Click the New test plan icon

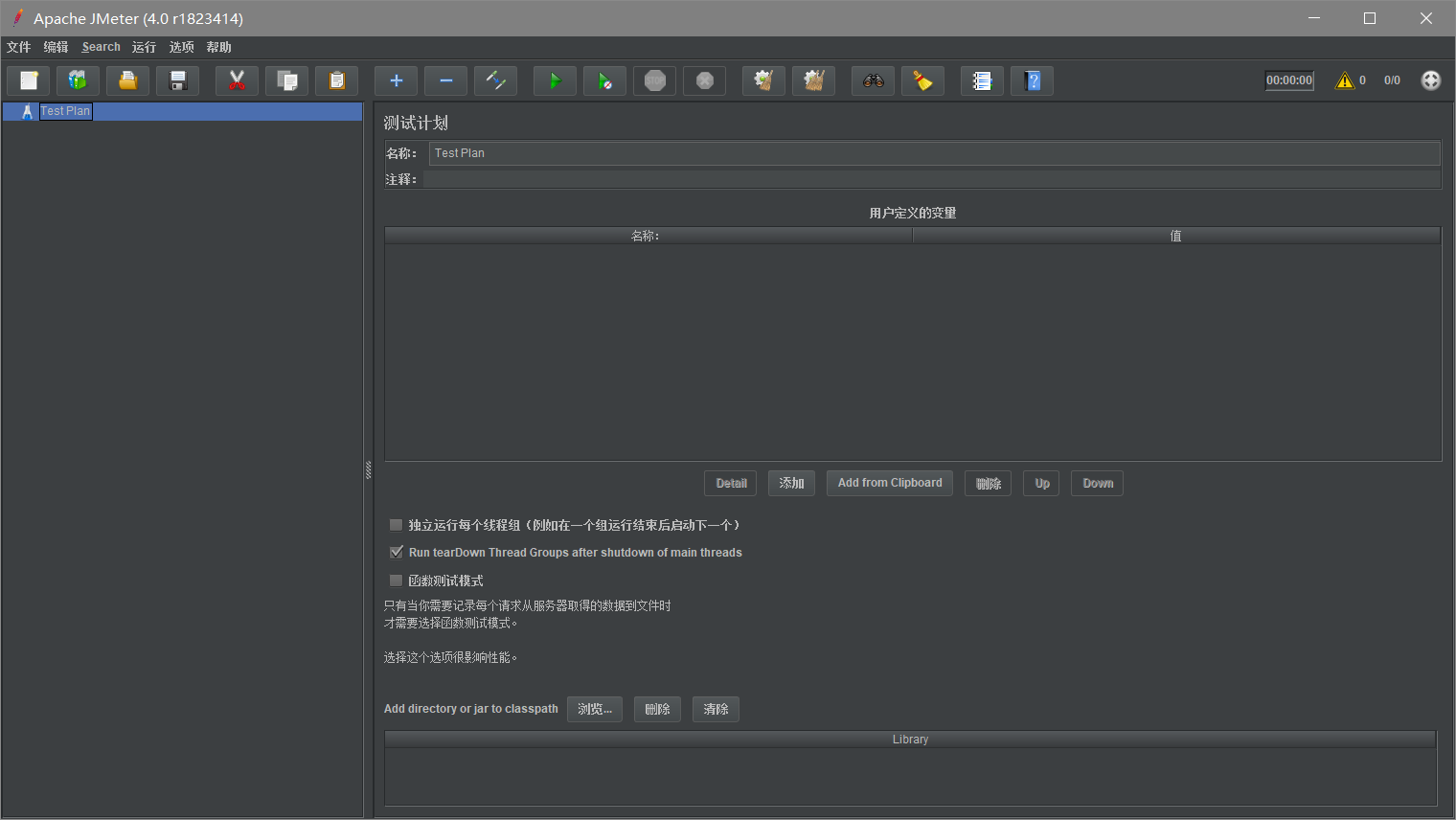pyautogui.click(x=29, y=81)
